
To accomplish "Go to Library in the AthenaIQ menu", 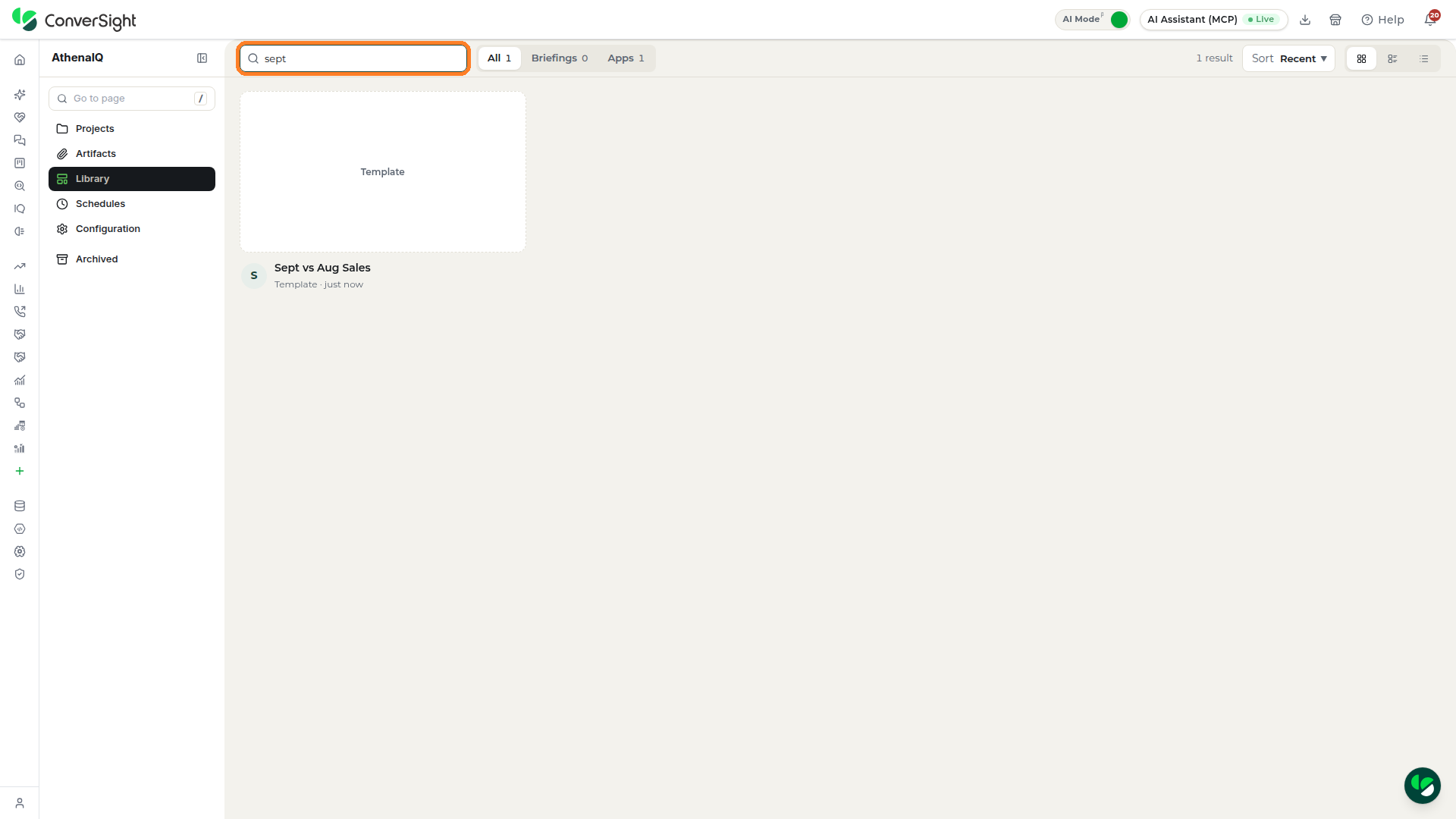I will (132, 179).
